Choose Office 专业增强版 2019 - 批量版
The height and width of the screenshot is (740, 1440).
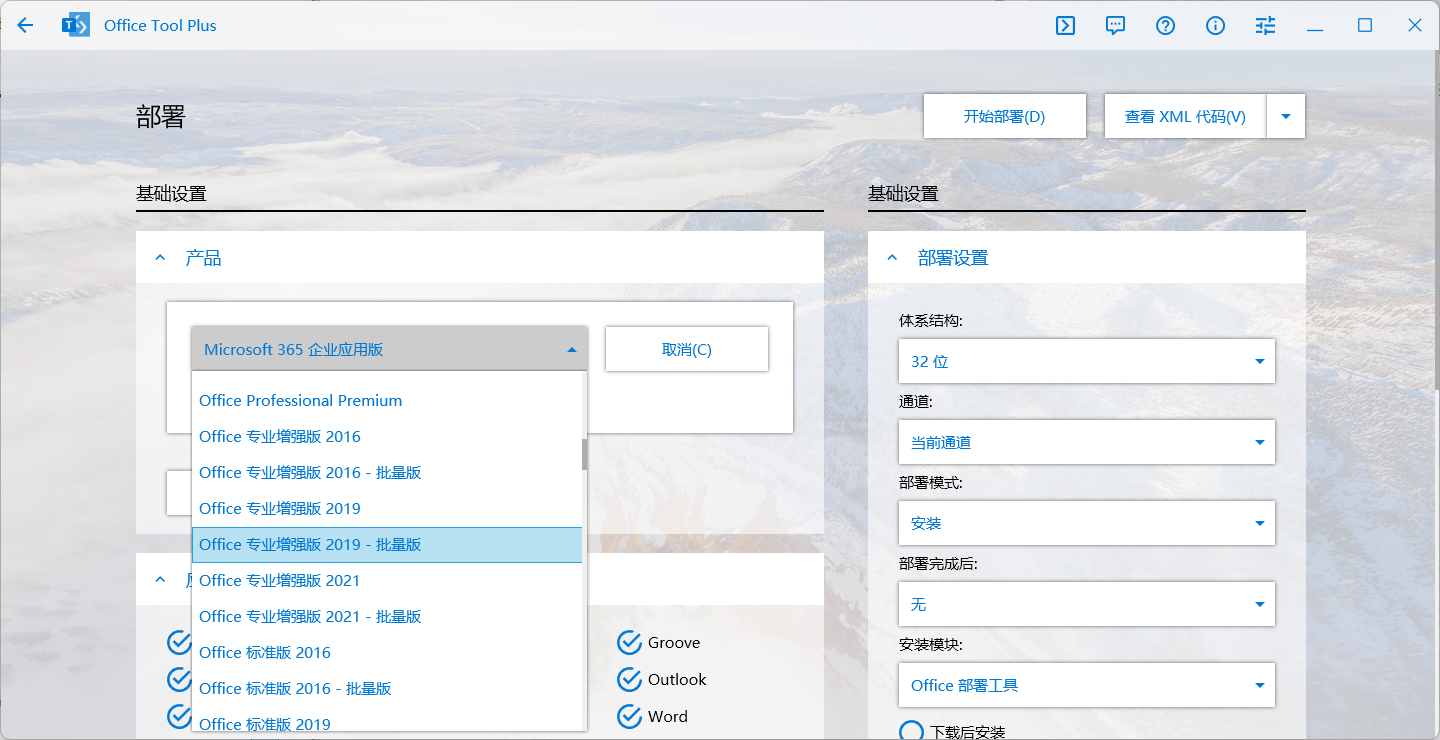coord(387,545)
